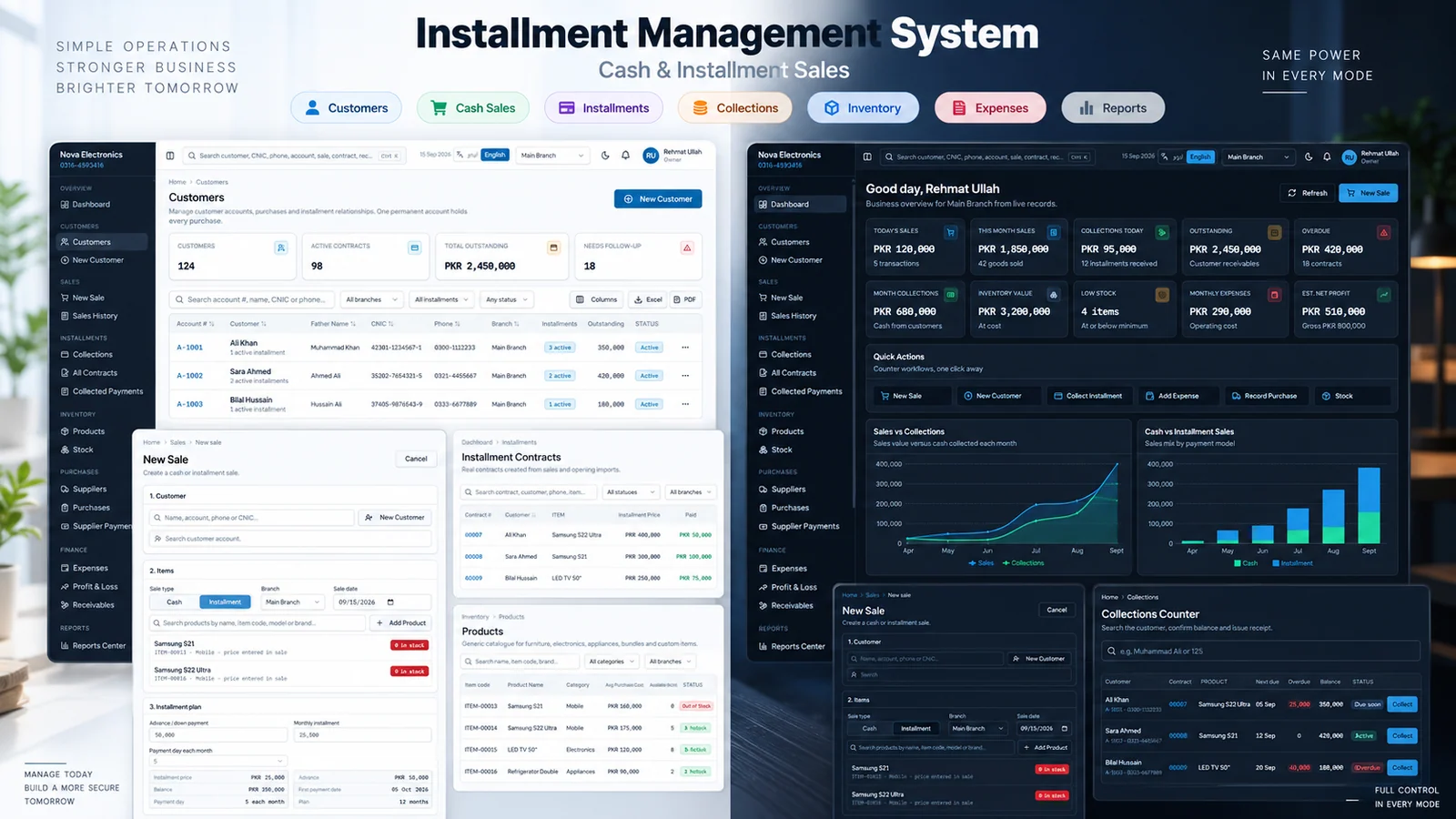Open the All branches filter in customers list
Screen dimensions: 1456x819
click(x=371, y=299)
